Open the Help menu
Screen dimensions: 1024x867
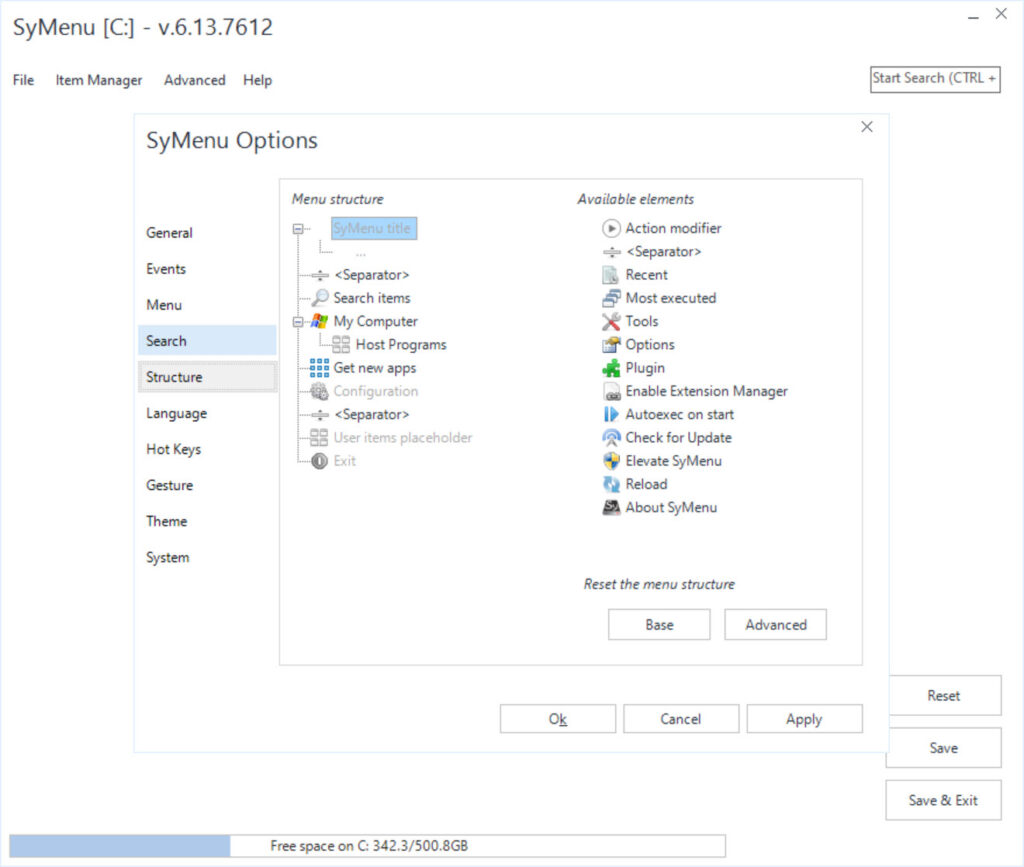(x=257, y=80)
